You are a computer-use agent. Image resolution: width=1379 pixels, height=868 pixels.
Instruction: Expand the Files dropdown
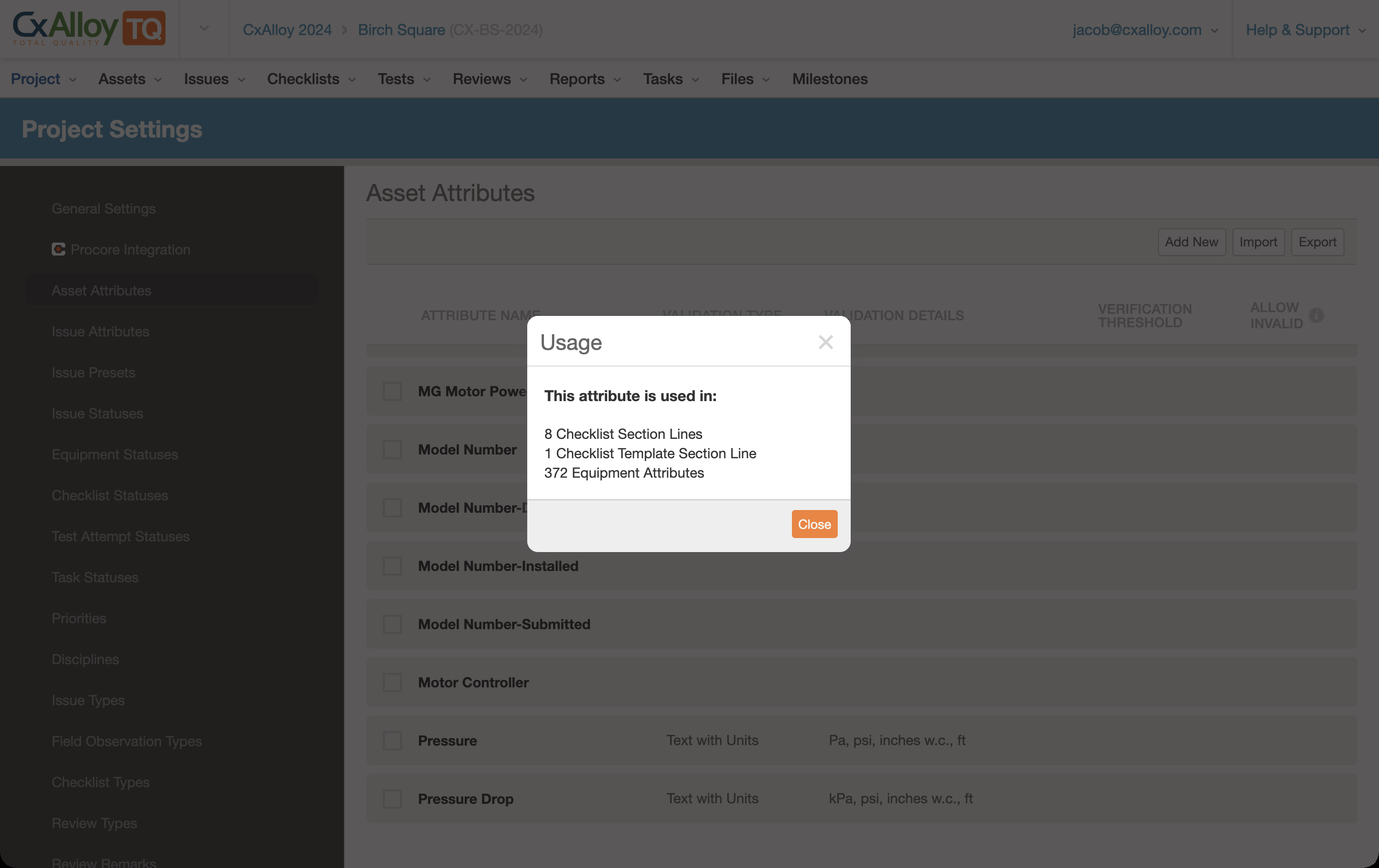click(x=745, y=78)
